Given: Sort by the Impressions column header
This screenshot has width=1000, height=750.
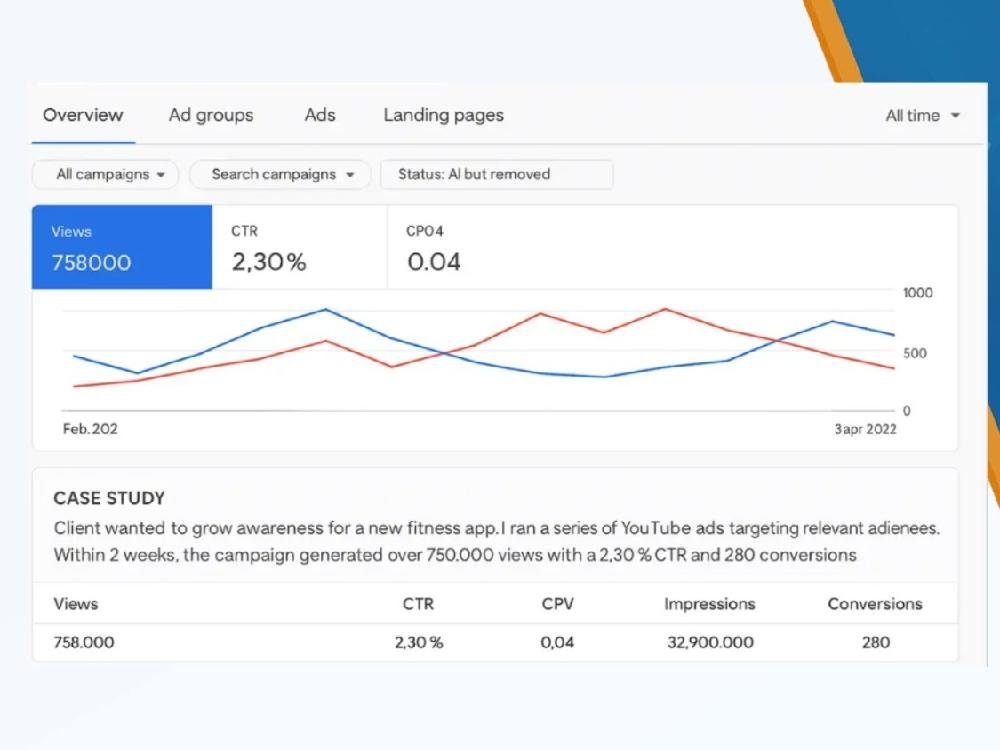Looking at the screenshot, I should click(709, 604).
